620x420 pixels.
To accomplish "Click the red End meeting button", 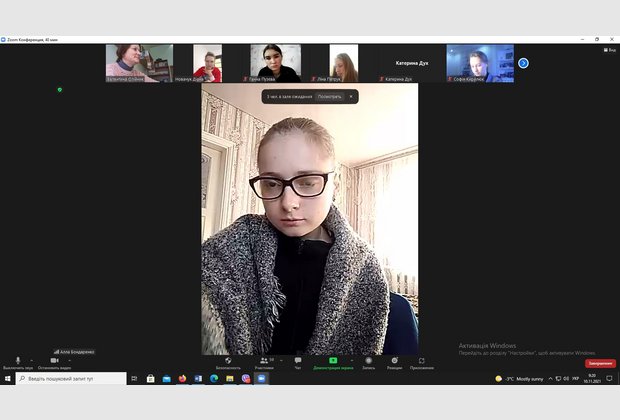I will click(600, 363).
